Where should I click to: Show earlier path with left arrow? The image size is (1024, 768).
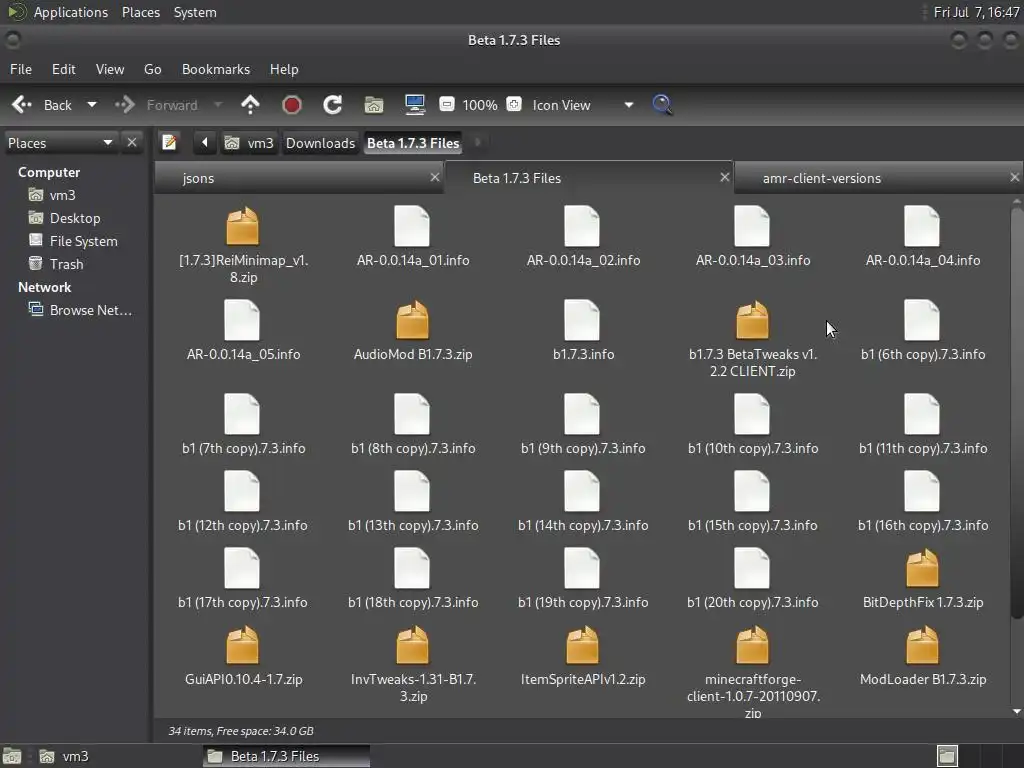pos(204,142)
